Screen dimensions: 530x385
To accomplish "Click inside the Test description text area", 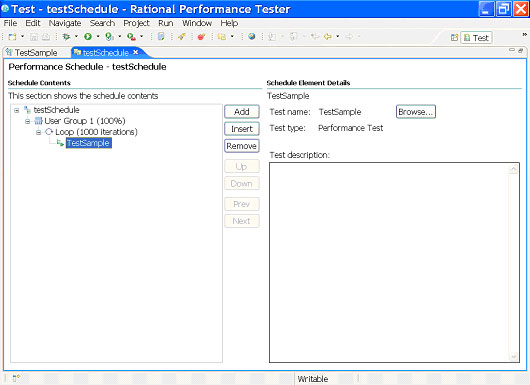I will click(x=390, y=262).
